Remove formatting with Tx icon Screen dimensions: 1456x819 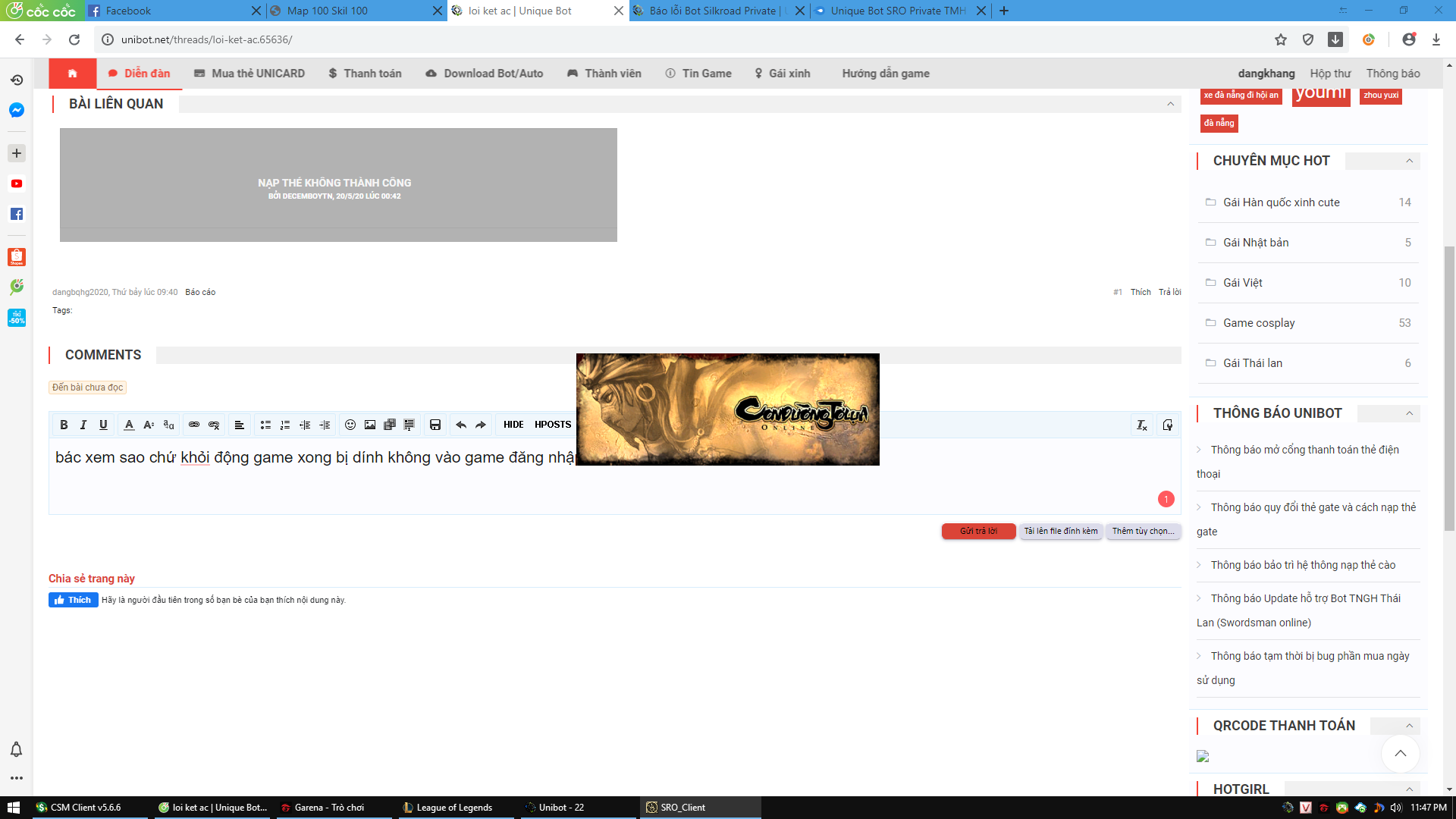pyautogui.click(x=1142, y=425)
